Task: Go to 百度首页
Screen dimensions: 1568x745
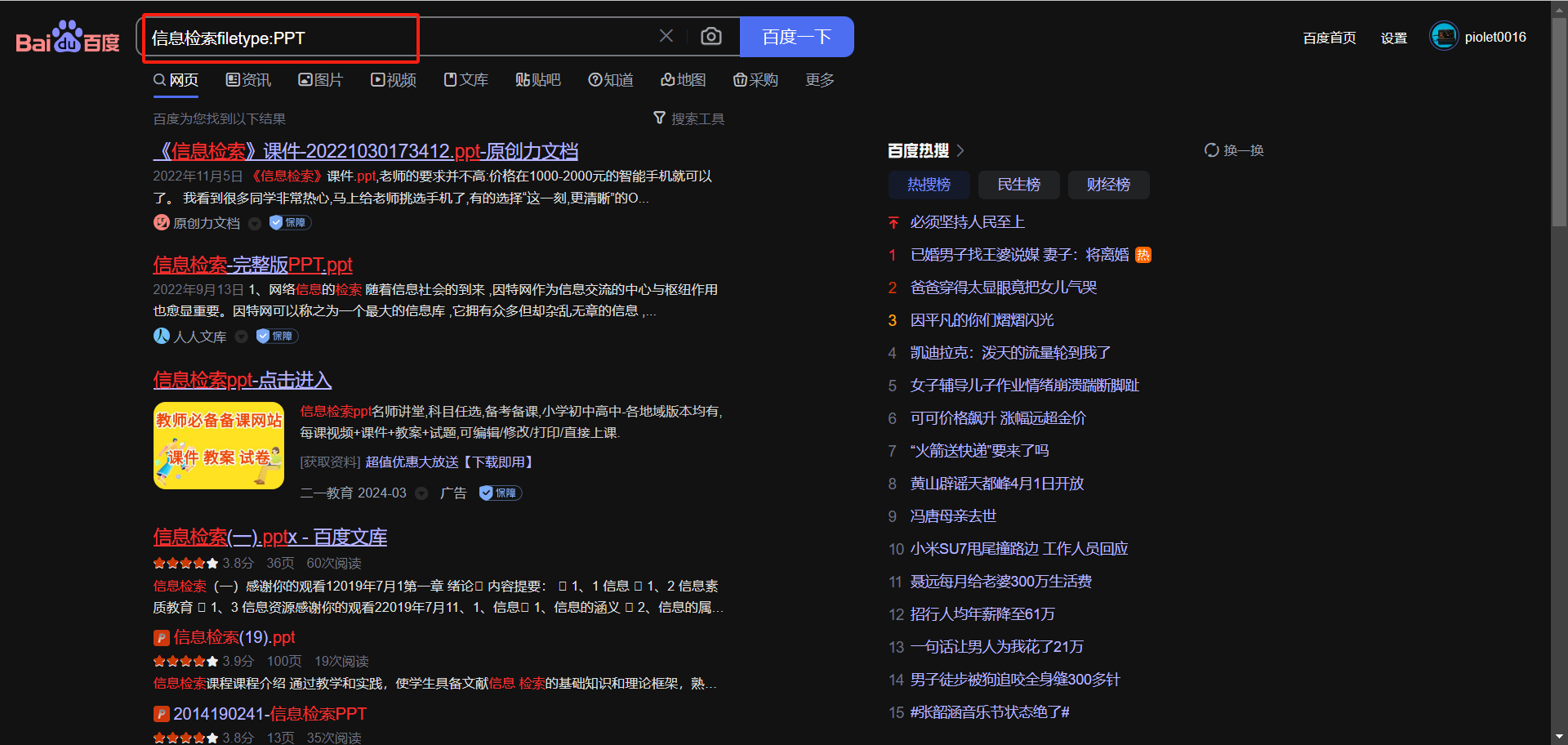Action: tap(1330, 38)
